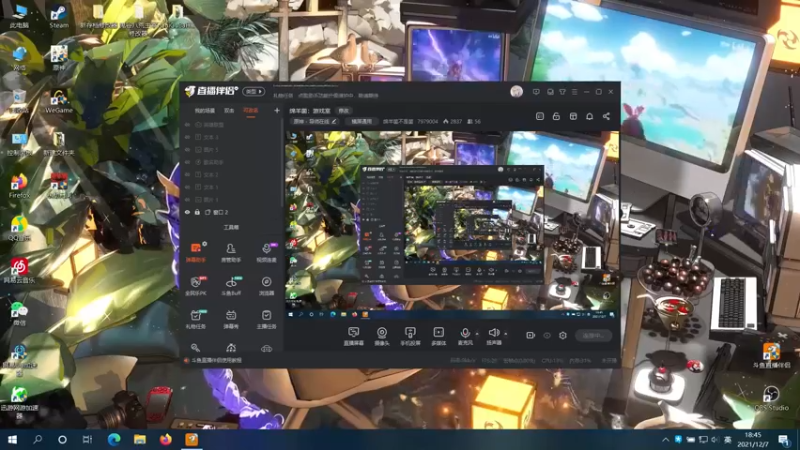Image resolution: width=800 pixels, height=450 pixels.
Task: Open the 礼物任务 link in the title bar
Action: (x=283, y=95)
